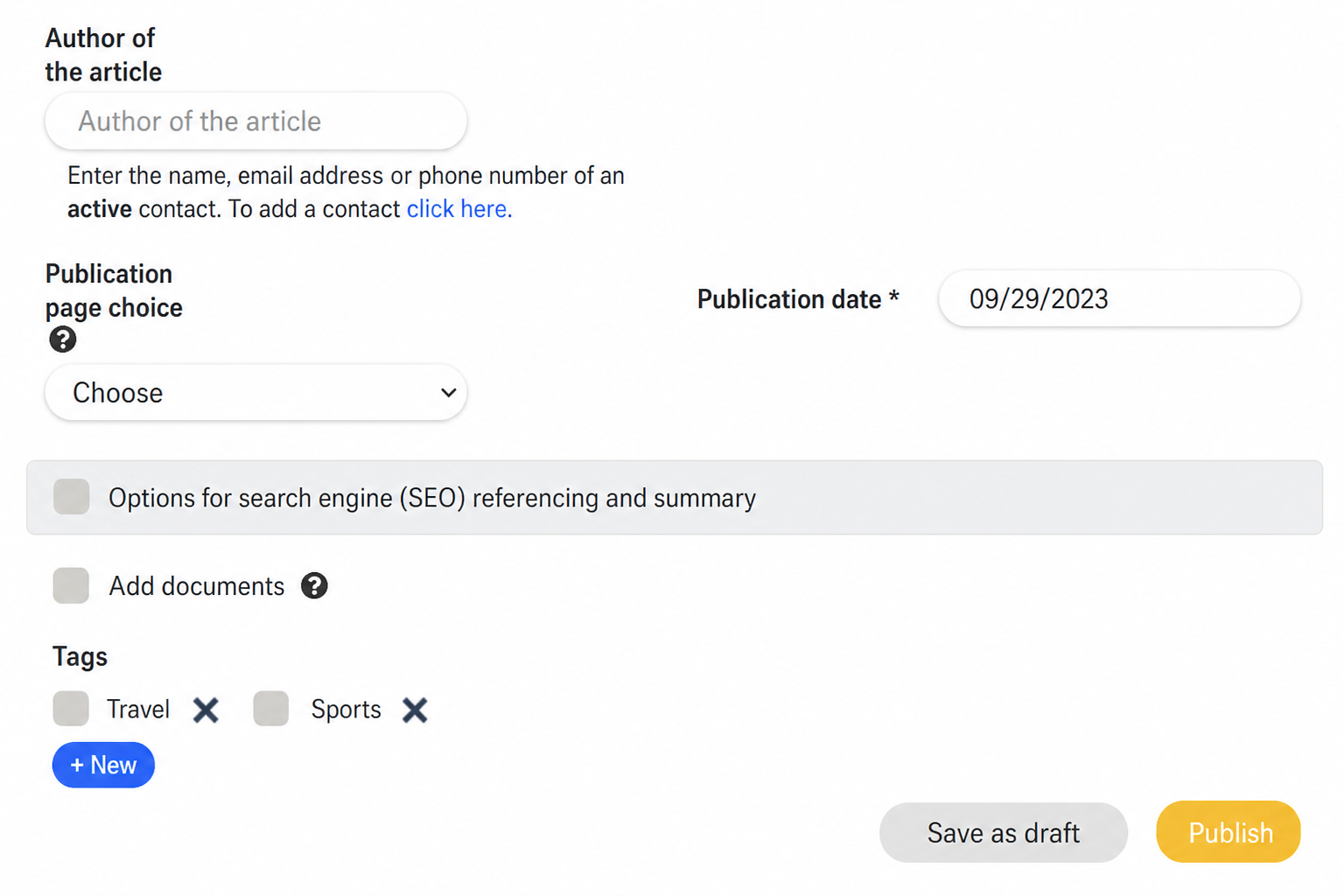Click the Travel tag label text
This screenshot has width=1344, height=896.
coord(138,710)
